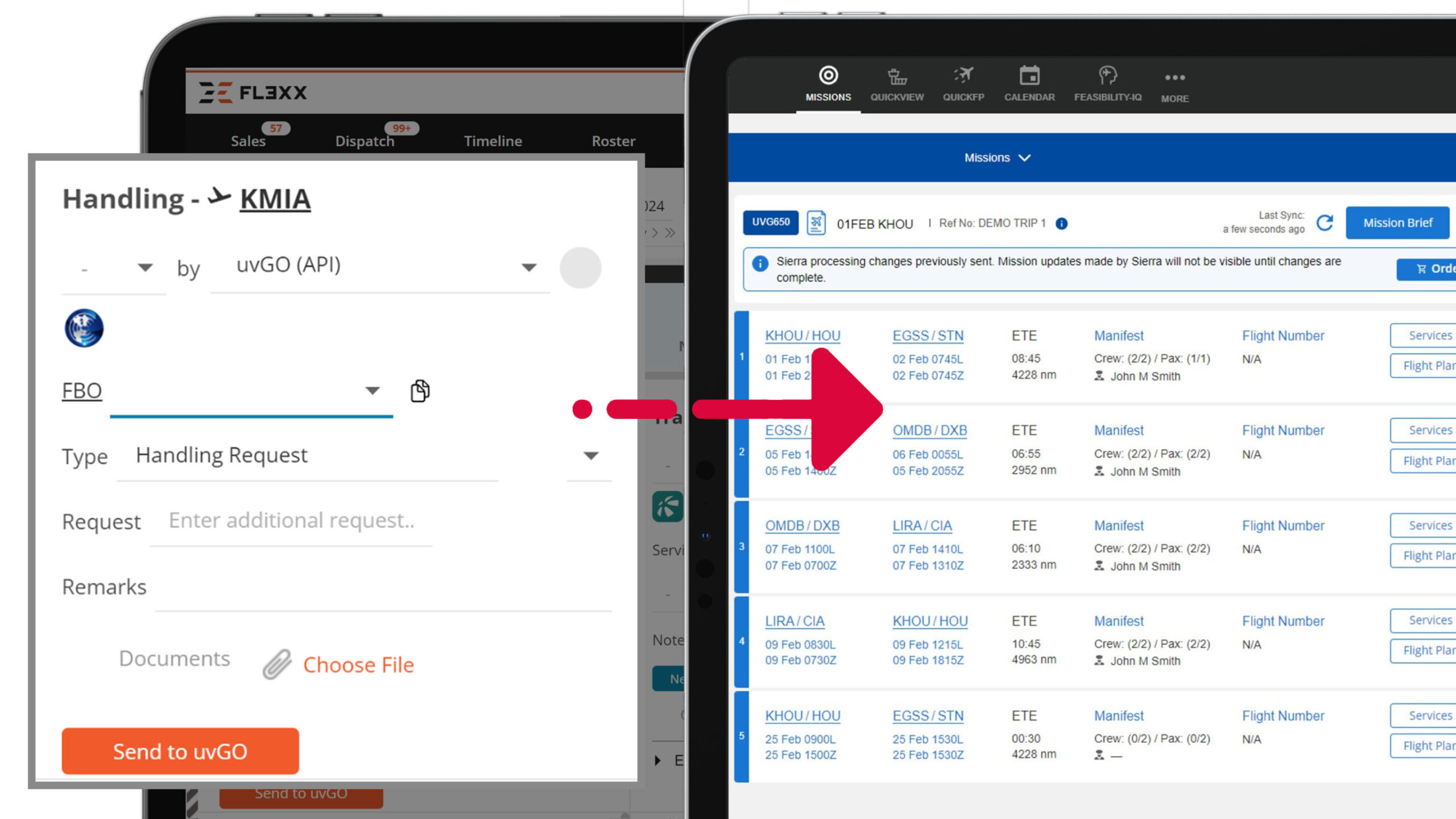
Task: Switch to the Dispatch tab
Action: (x=365, y=141)
